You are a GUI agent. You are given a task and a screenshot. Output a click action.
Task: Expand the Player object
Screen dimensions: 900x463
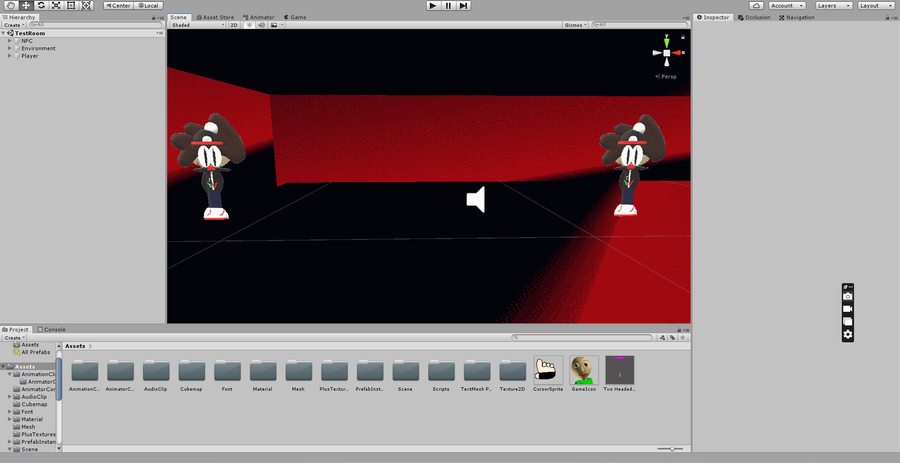pyautogui.click(x=10, y=56)
